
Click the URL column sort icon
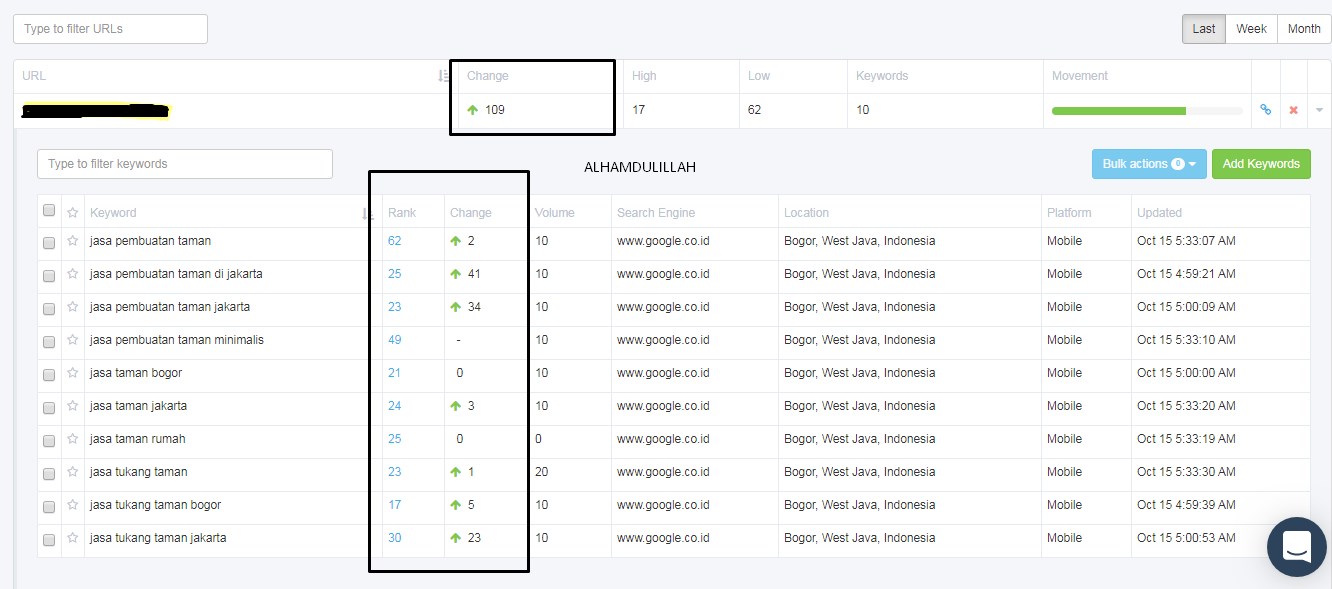443,76
